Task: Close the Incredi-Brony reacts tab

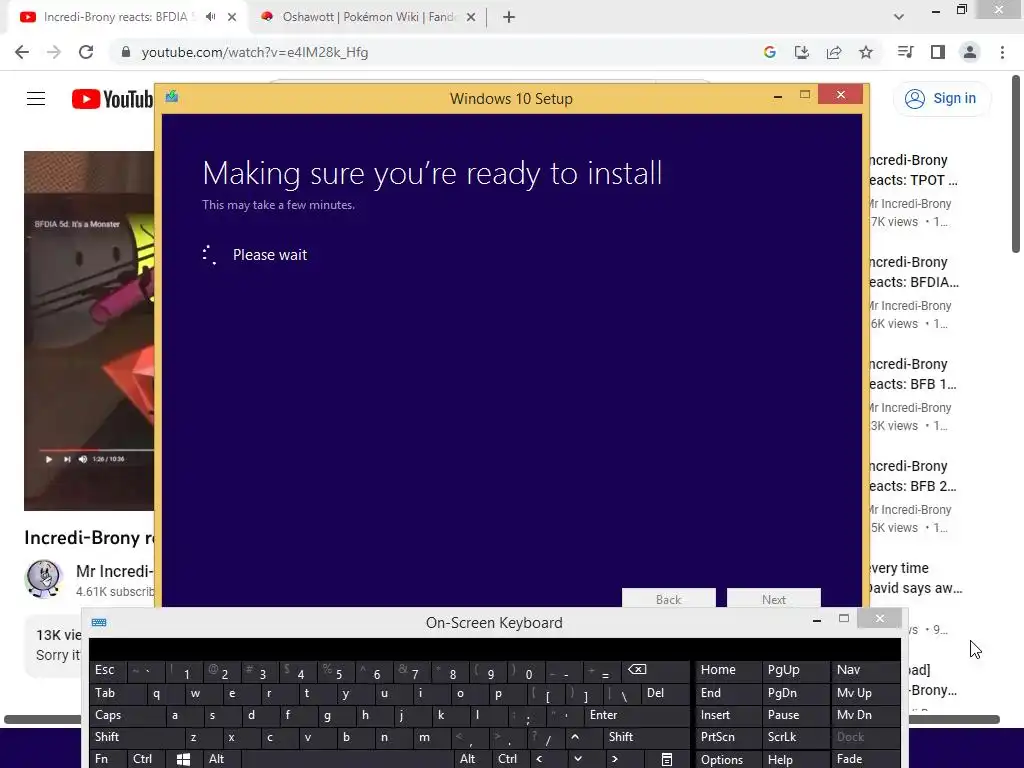Action: coord(232,17)
